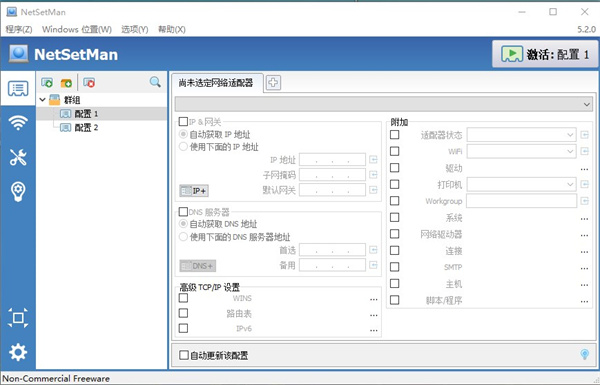Open 路由表 settings ellipsis
Viewport: 600px width, 385px height.
tap(374, 315)
